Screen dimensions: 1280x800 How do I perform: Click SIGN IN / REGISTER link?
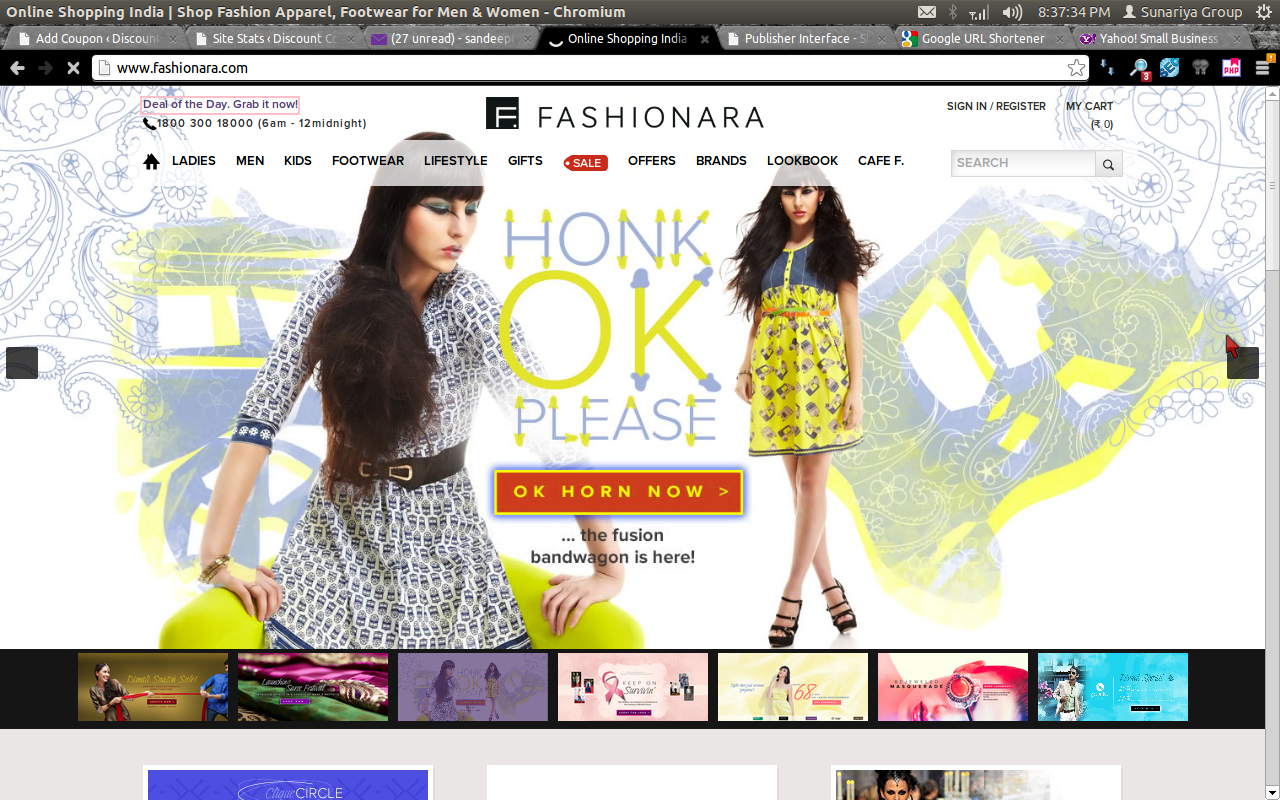[996, 106]
